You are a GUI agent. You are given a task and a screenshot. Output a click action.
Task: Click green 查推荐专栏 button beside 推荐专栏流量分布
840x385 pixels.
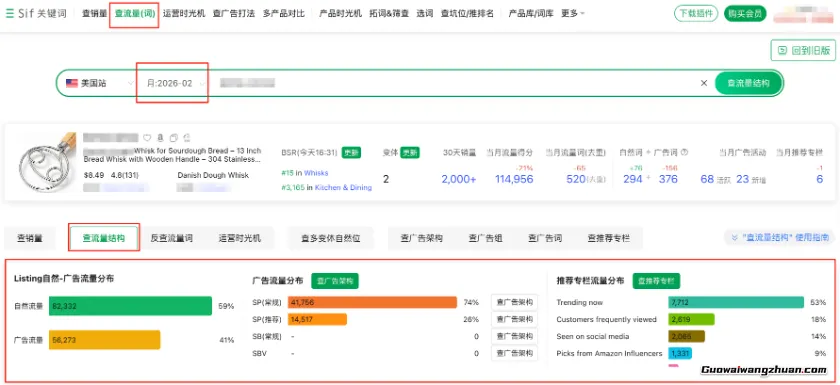point(656,281)
